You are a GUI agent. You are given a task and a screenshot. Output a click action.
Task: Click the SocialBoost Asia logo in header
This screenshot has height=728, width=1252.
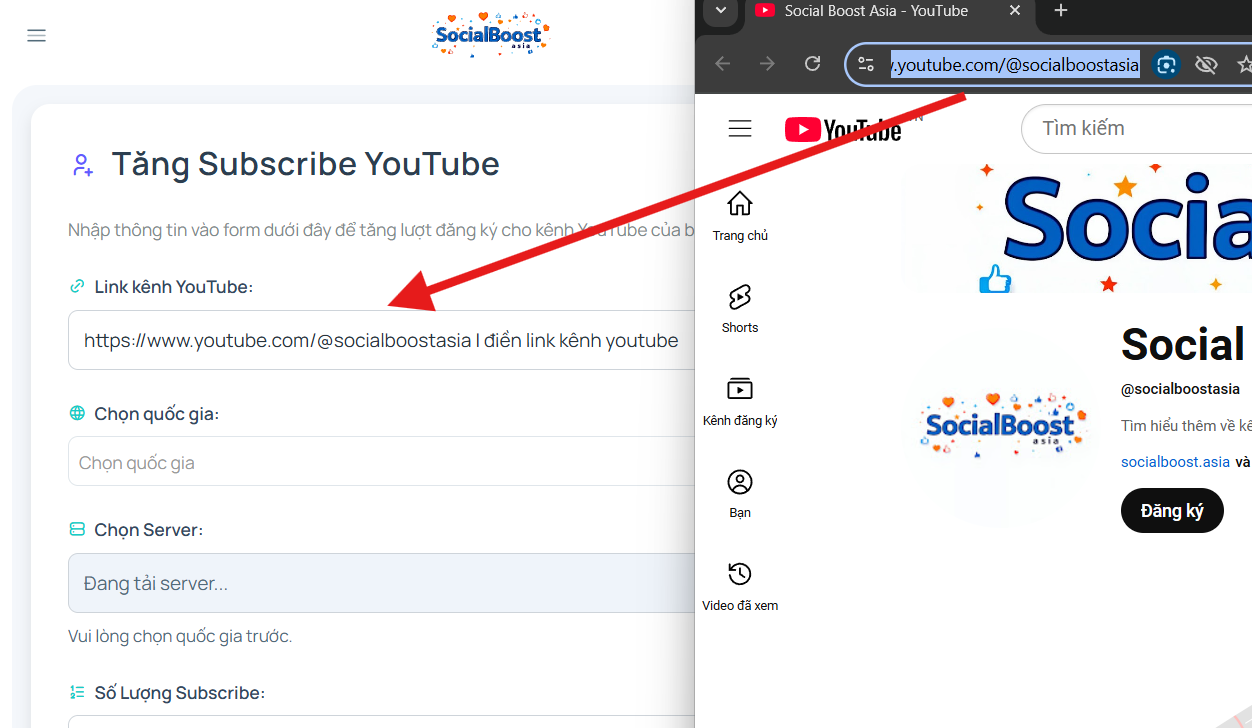pyautogui.click(x=491, y=35)
